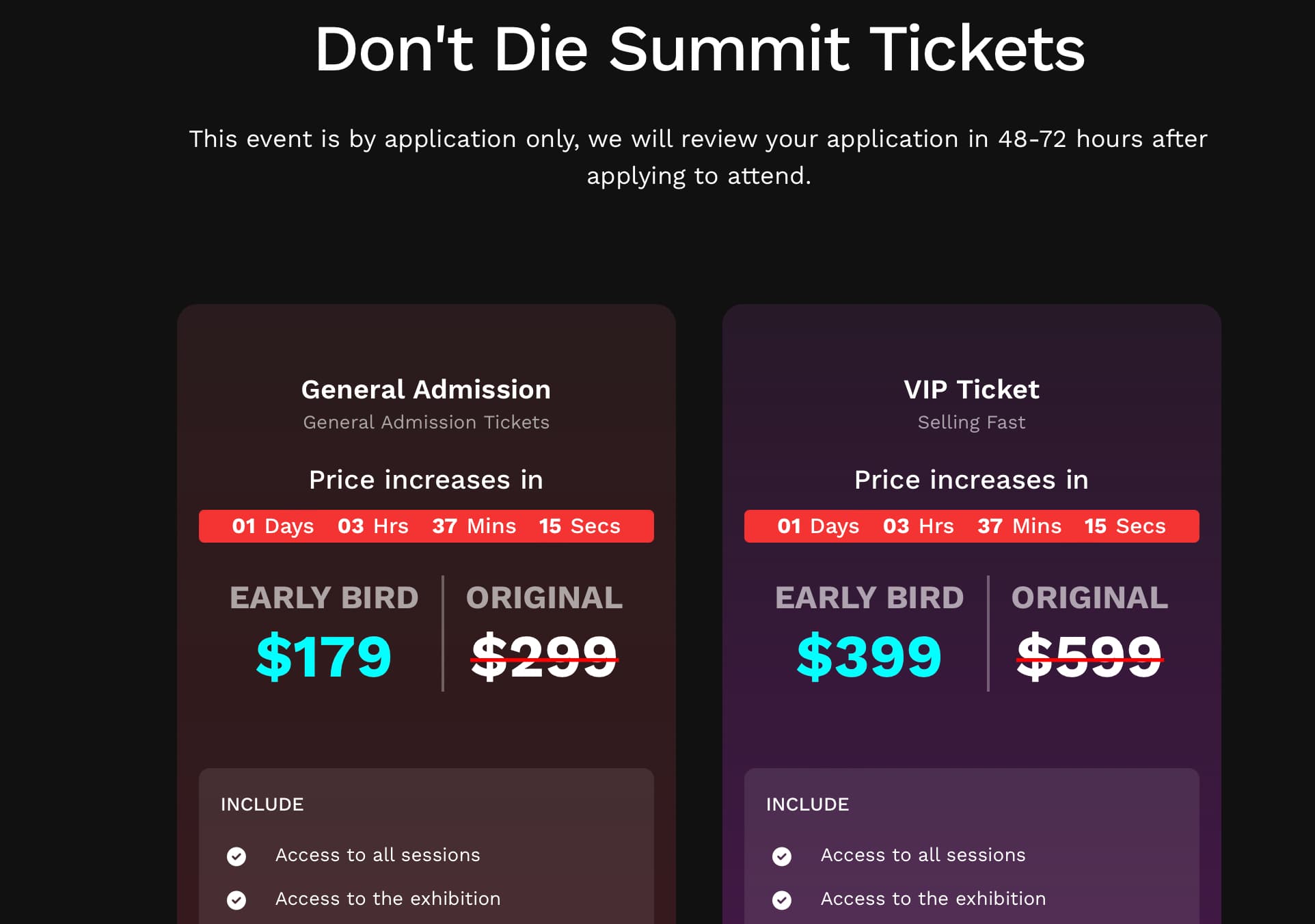Click the VIP Ticket countdown timer bar
The width and height of the screenshot is (1315, 924).
(x=972, y=526)
